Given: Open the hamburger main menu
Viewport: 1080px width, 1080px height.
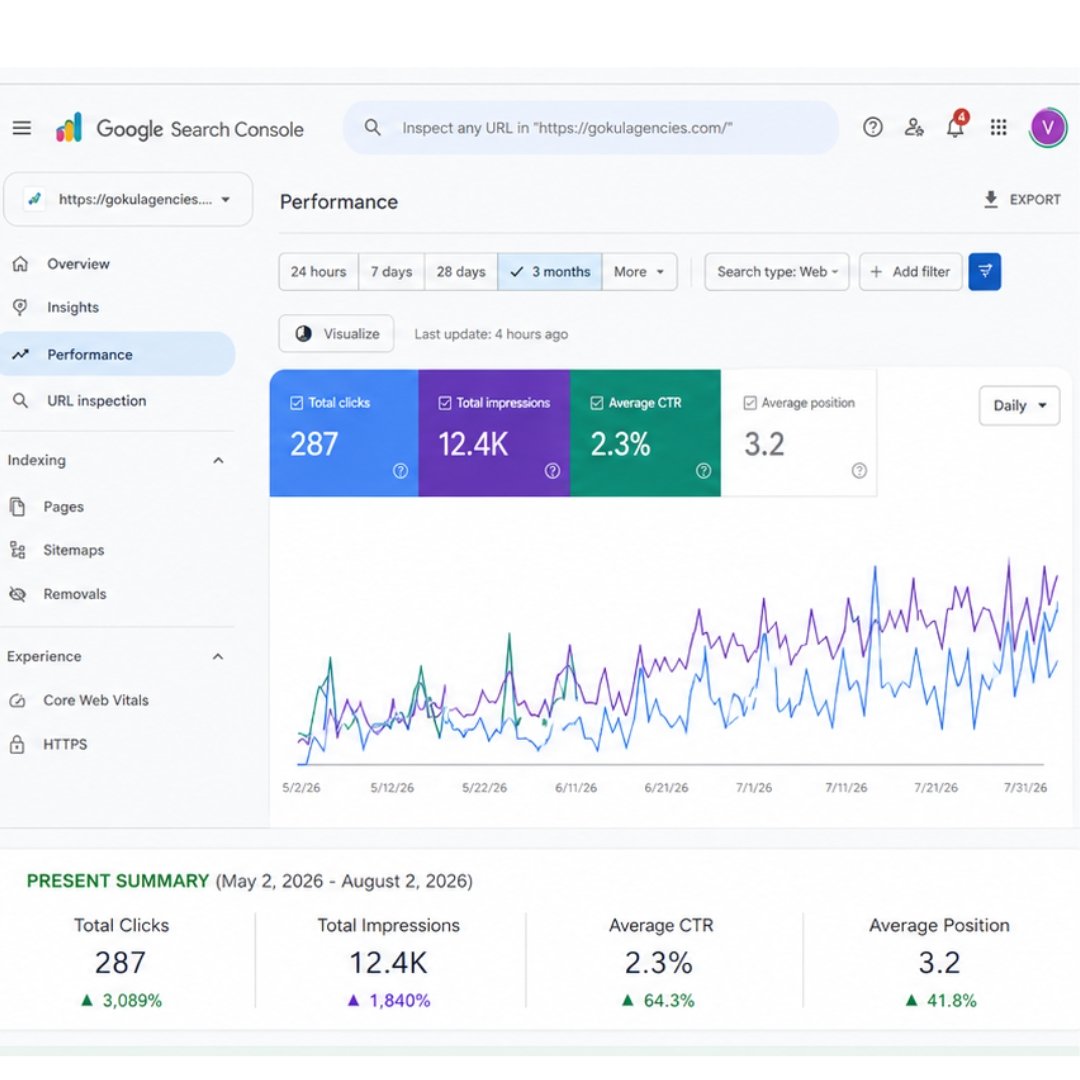Looking at the screenshot, I should point(21,127).
